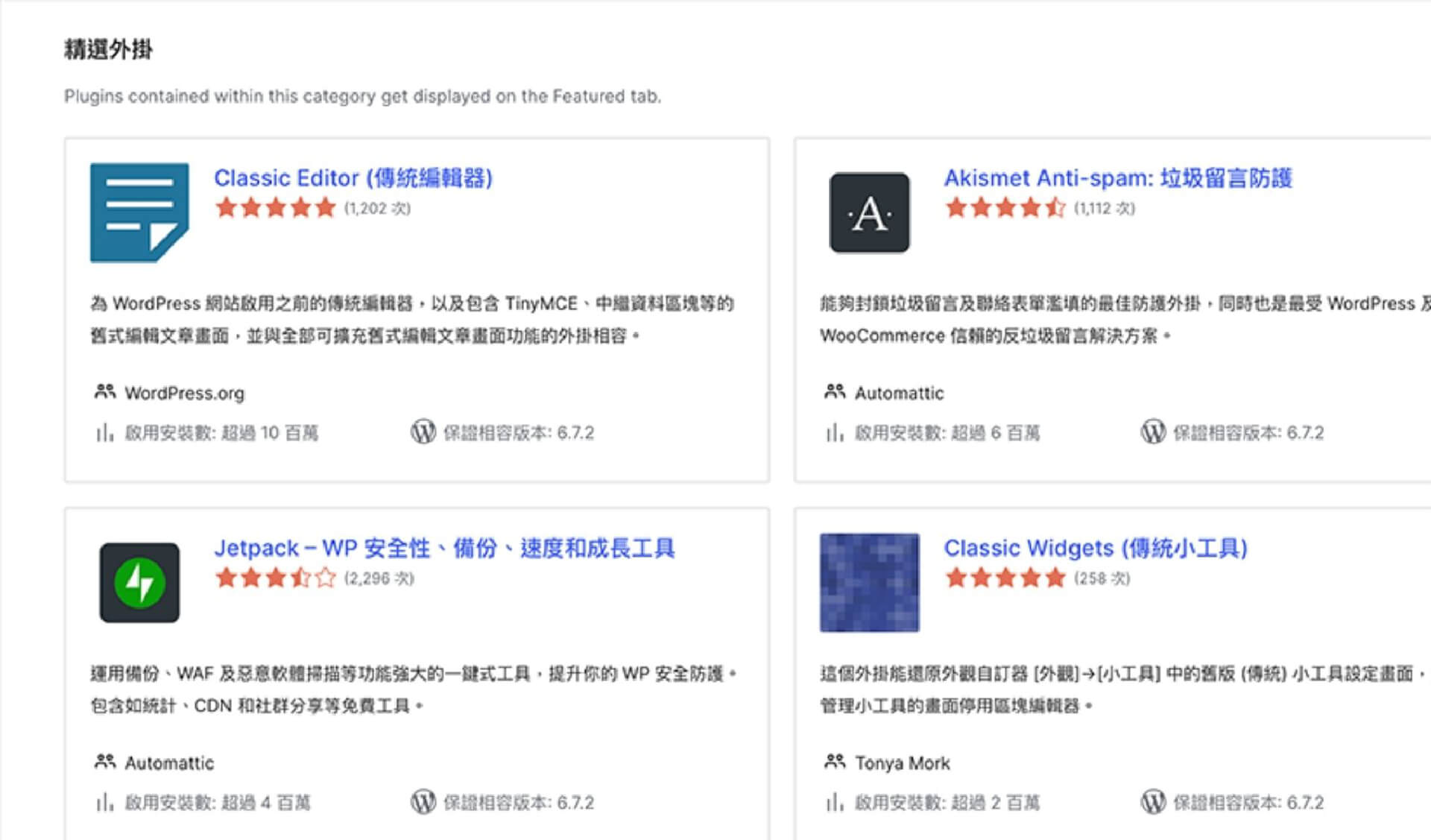Click the Tonya Mork author name
The image size is (1431, 840).
click(x=902, y=763)
